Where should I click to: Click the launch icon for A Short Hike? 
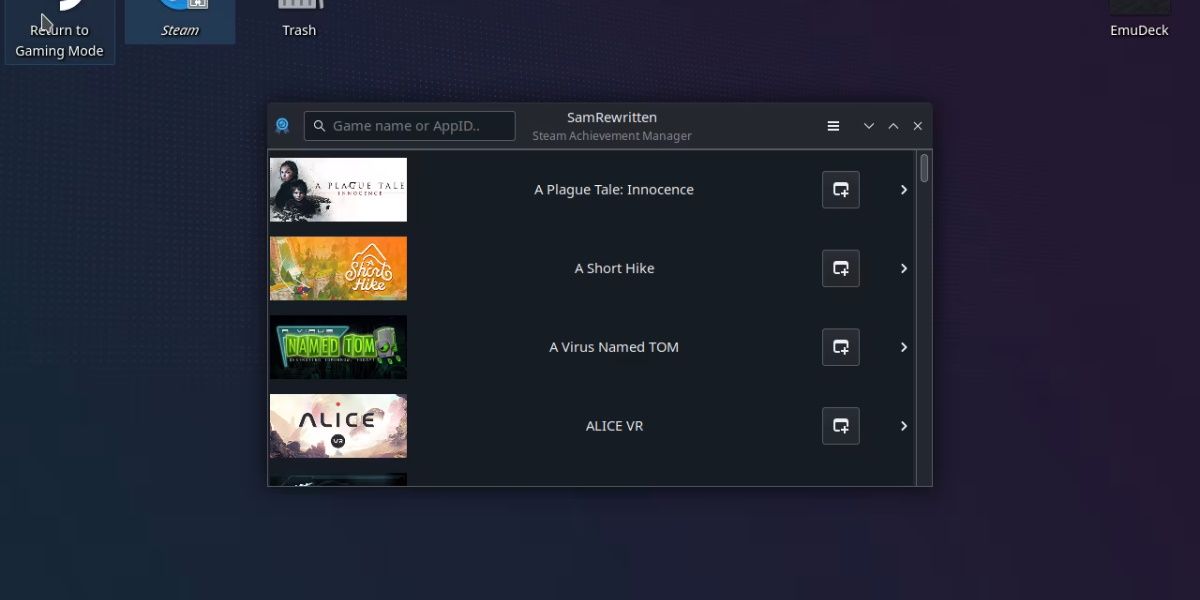[x=840, y=268]
